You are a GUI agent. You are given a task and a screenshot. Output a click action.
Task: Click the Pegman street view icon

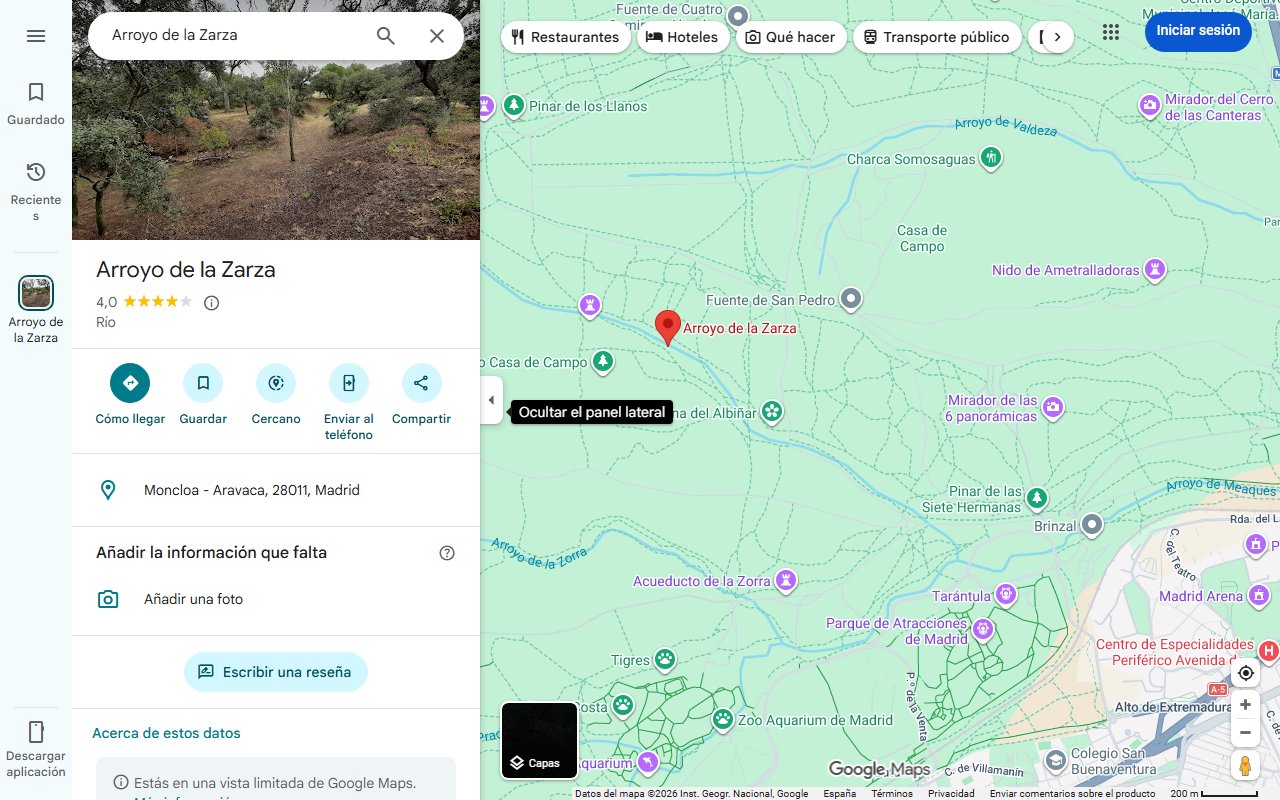[1245, 765]
